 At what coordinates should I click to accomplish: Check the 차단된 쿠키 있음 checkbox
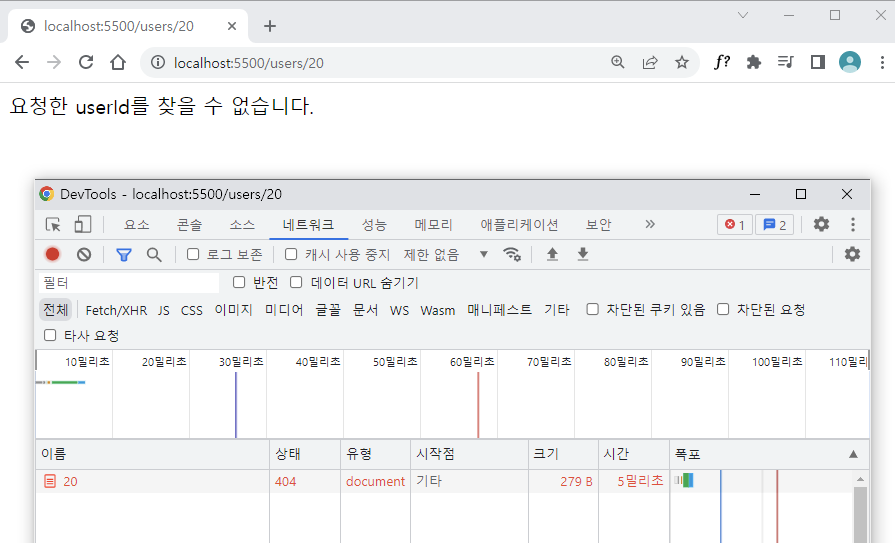tap(592, 309)
